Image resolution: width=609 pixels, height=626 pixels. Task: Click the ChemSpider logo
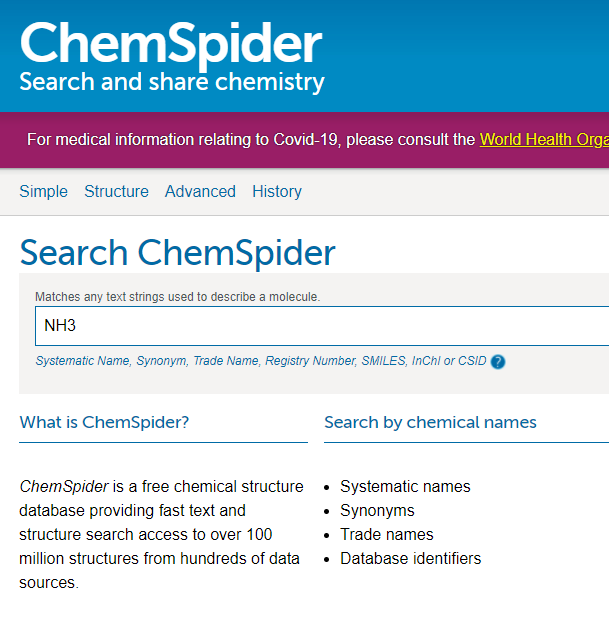pyautogui.click(x=170, y=45)
